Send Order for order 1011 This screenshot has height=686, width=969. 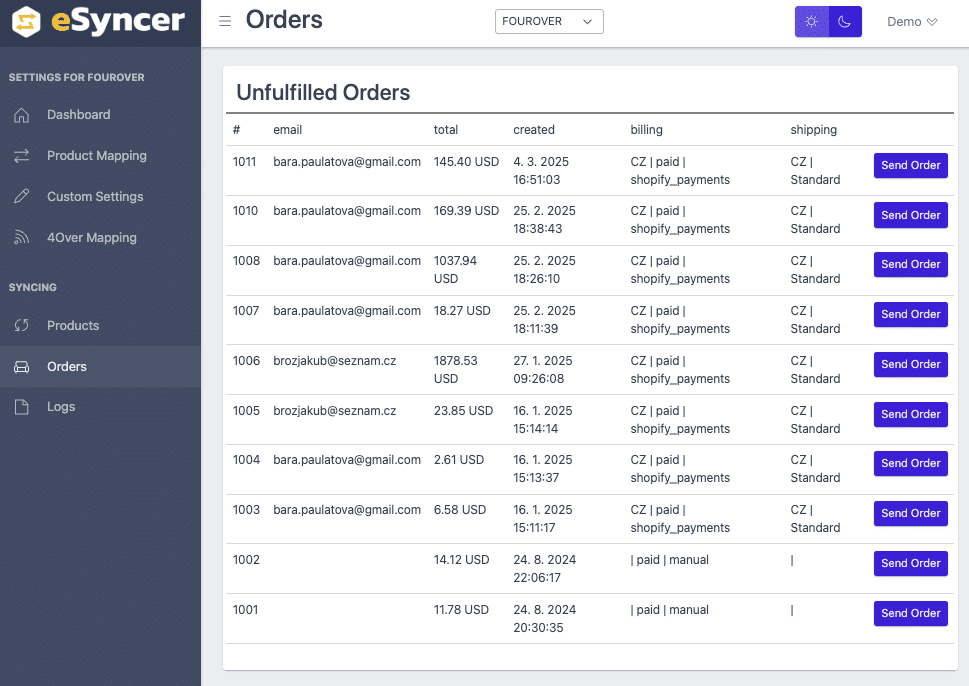click(x=910, y=166)
